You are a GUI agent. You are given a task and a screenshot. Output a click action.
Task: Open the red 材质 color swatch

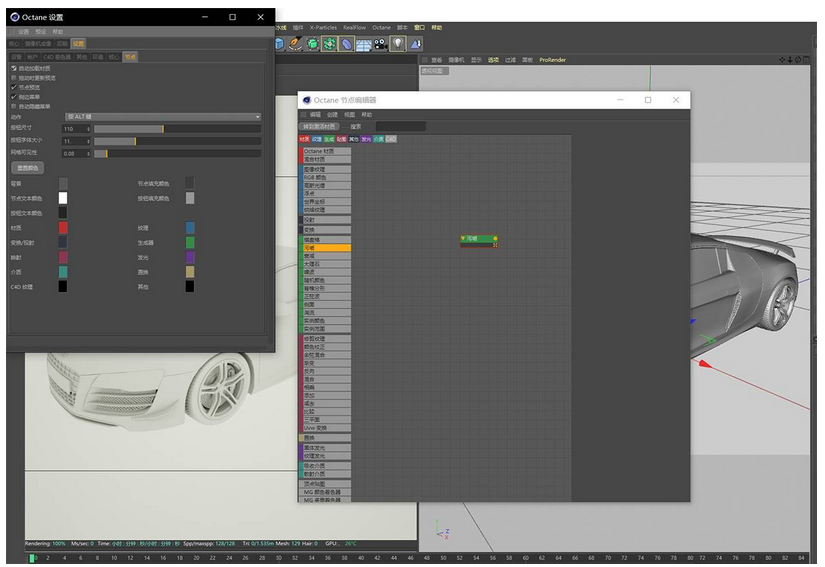[63, 227]
